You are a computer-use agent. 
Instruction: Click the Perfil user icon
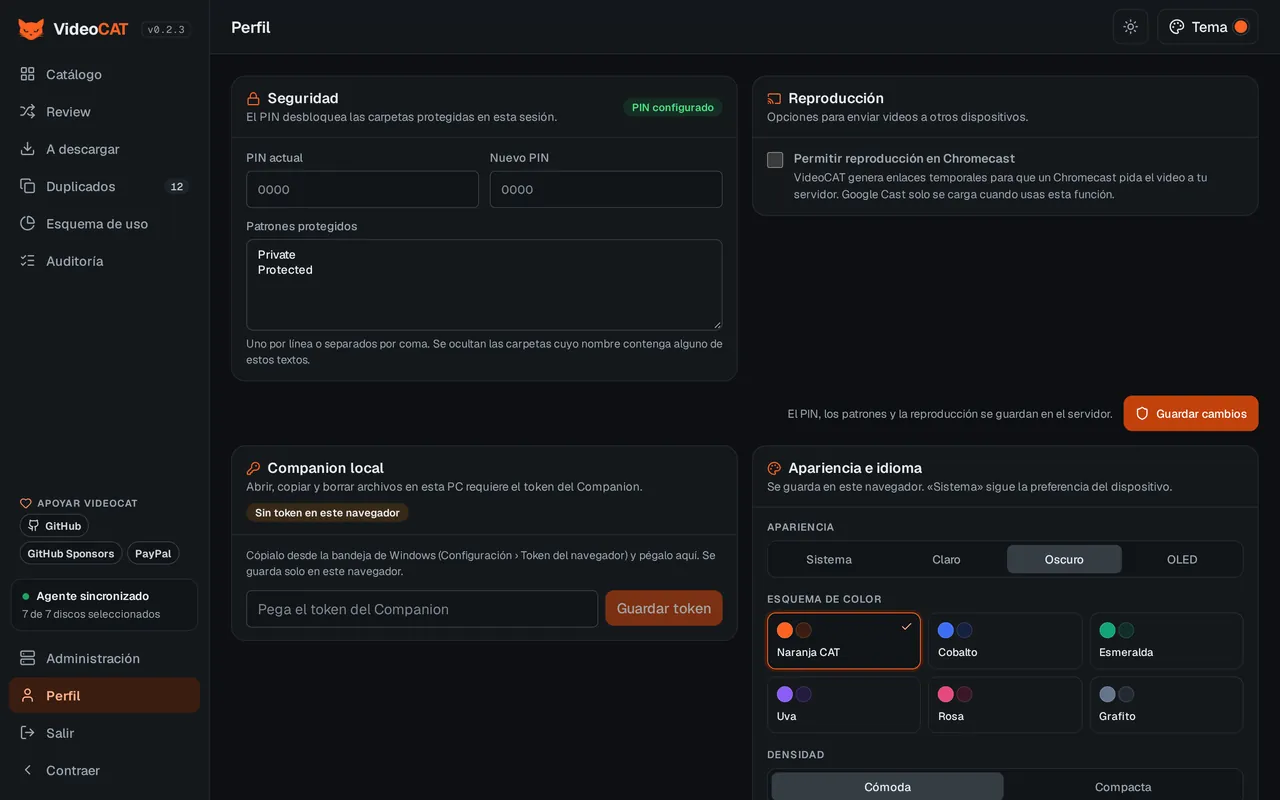coord(27,695)
